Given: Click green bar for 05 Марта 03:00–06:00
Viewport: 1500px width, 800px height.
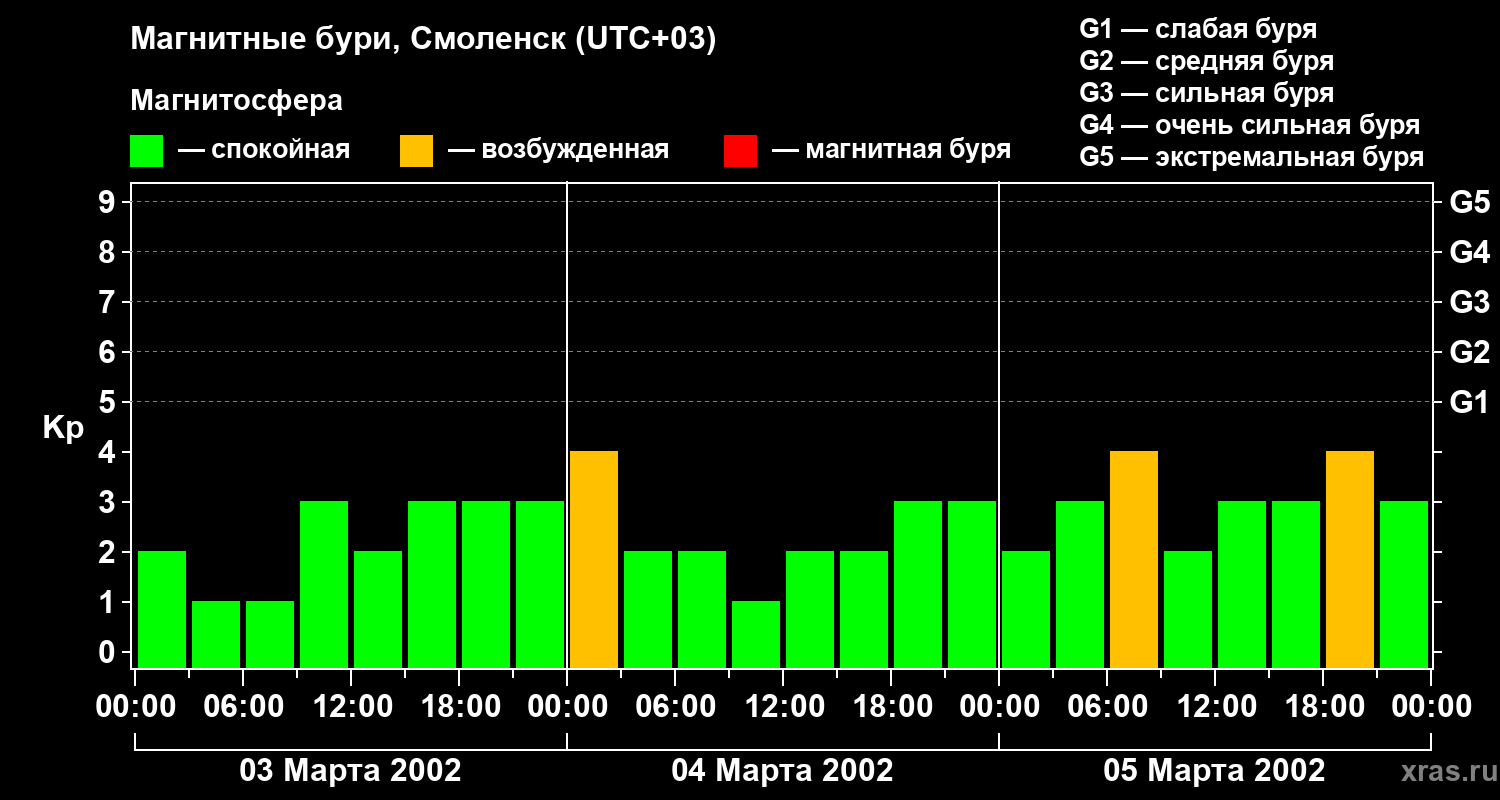Looking at the screenshot, I should click(1080, 584).
